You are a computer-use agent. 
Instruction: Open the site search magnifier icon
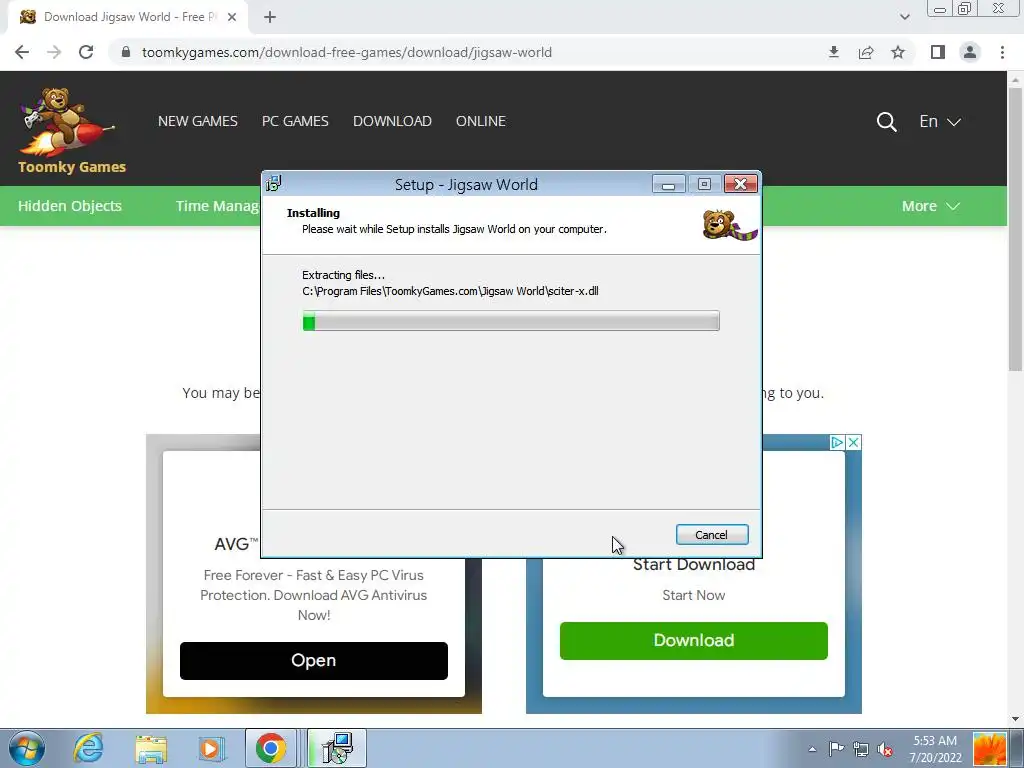coord(886,121)
